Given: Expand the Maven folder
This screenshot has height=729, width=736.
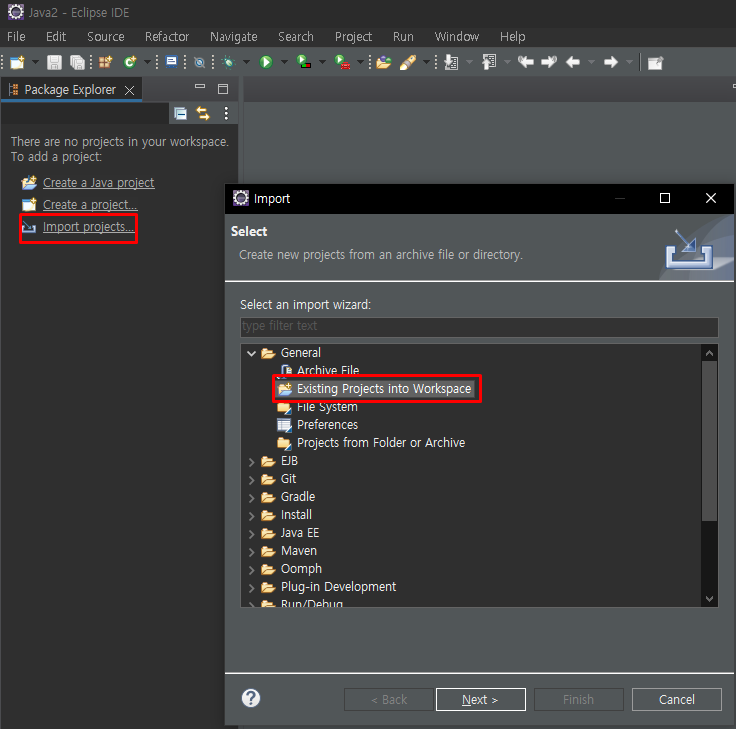Looking at the screenshot, I should click(x=252, y=552).
